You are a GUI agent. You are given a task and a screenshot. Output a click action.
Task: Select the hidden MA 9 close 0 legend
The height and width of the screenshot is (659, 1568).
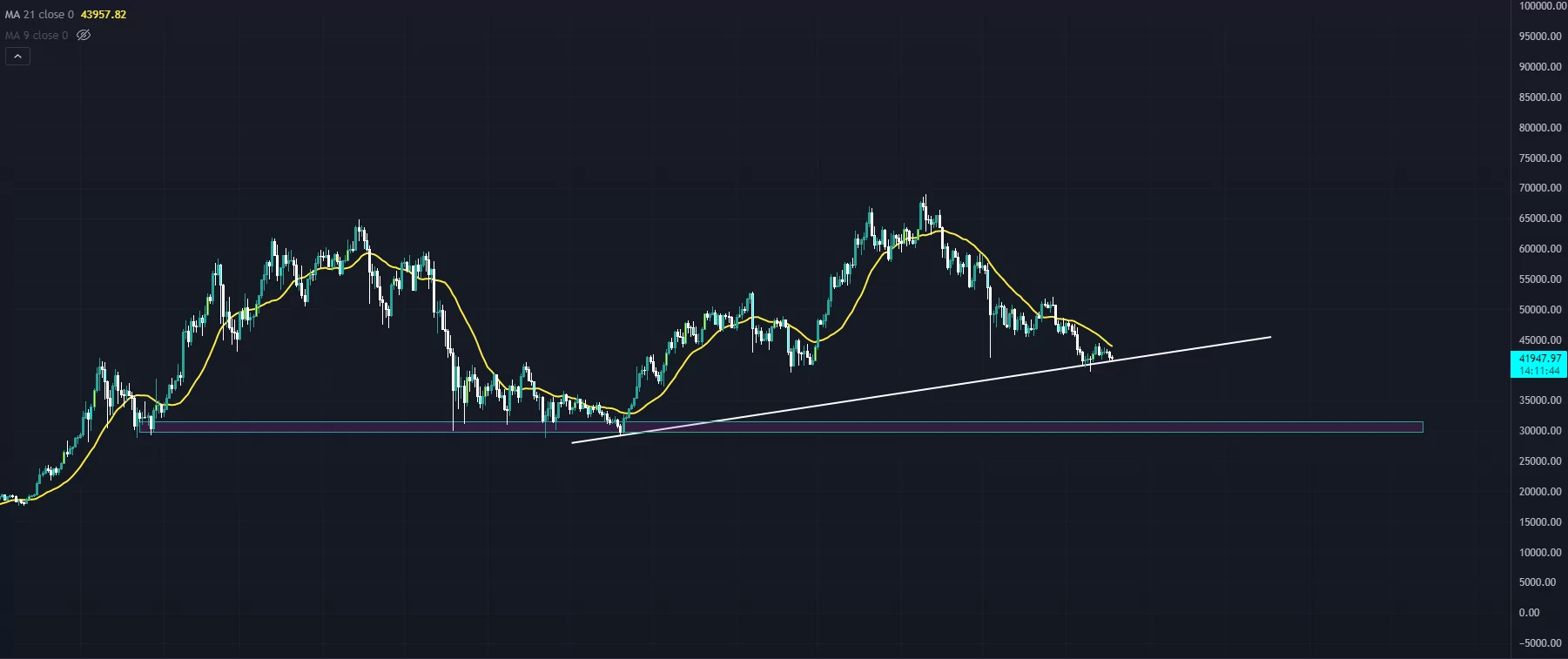tap(37, 36)
